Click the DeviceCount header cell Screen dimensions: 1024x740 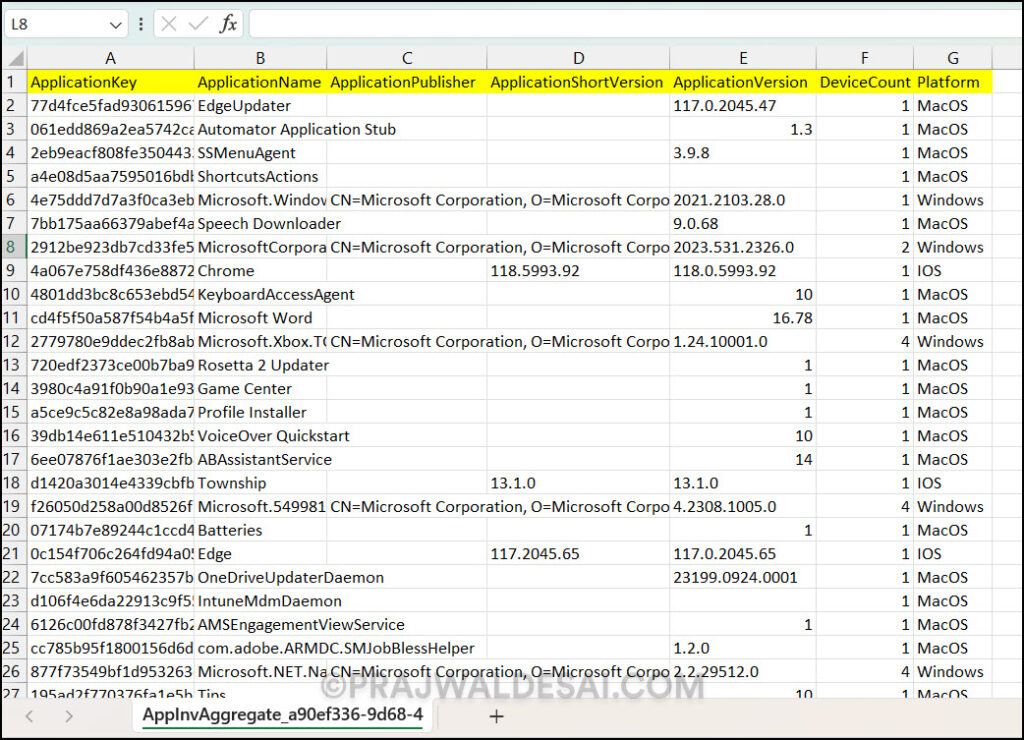coord(865,82)
